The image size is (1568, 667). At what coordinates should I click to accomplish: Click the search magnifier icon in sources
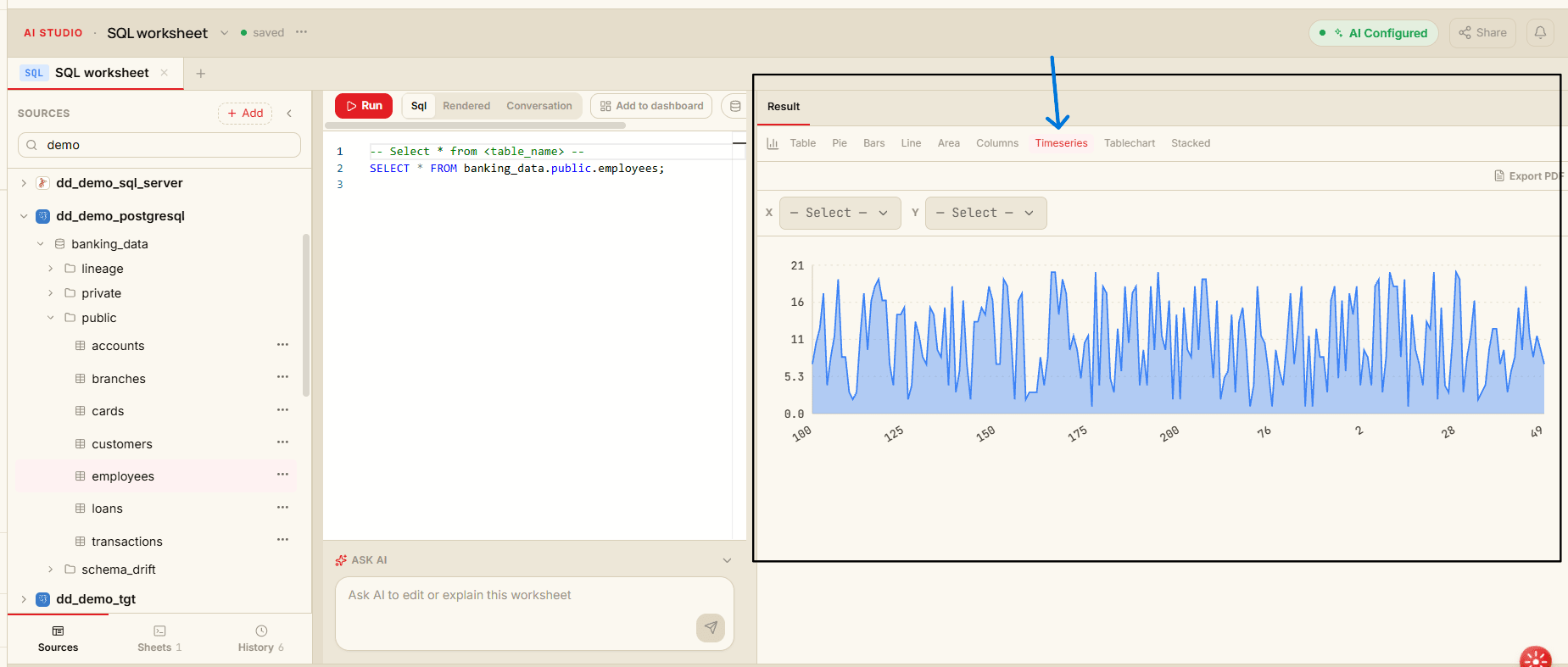[x=31, y=145]
